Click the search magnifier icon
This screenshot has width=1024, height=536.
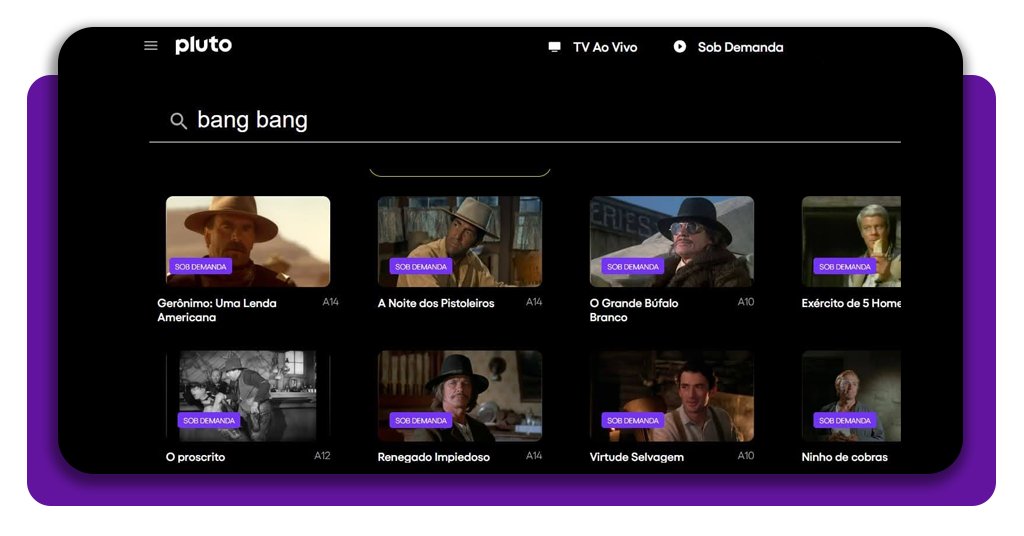[179, 121]
